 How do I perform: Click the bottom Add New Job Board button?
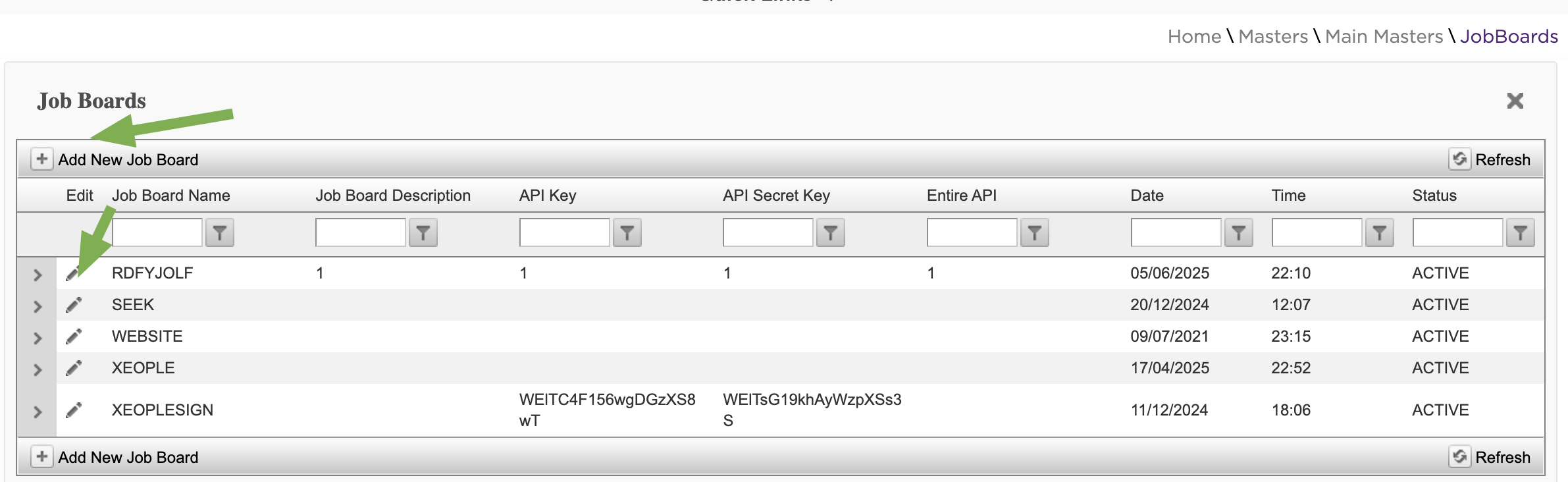(x=115, y=457)
